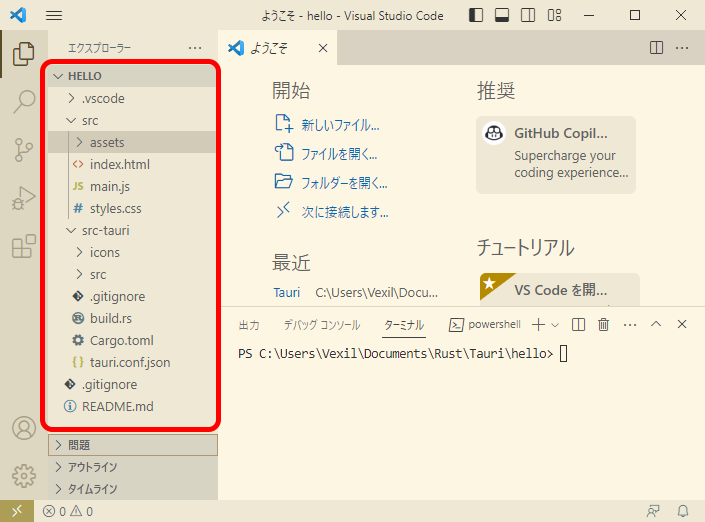Kill terminal with the trash icon
The height and width of the screenshot is (522, 705).
(603, 325)
